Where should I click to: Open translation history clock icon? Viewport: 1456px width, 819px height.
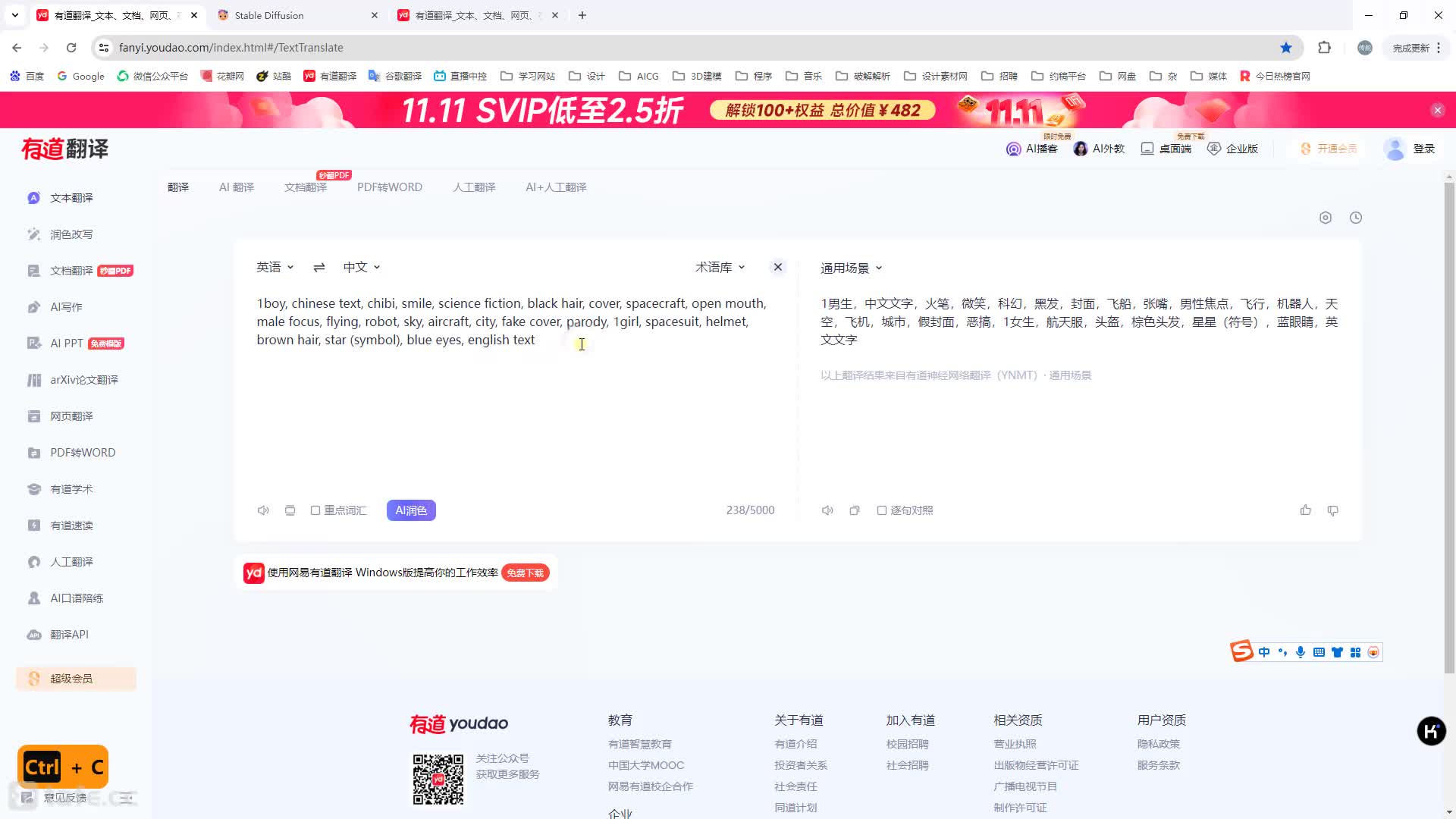(1356, 218)
